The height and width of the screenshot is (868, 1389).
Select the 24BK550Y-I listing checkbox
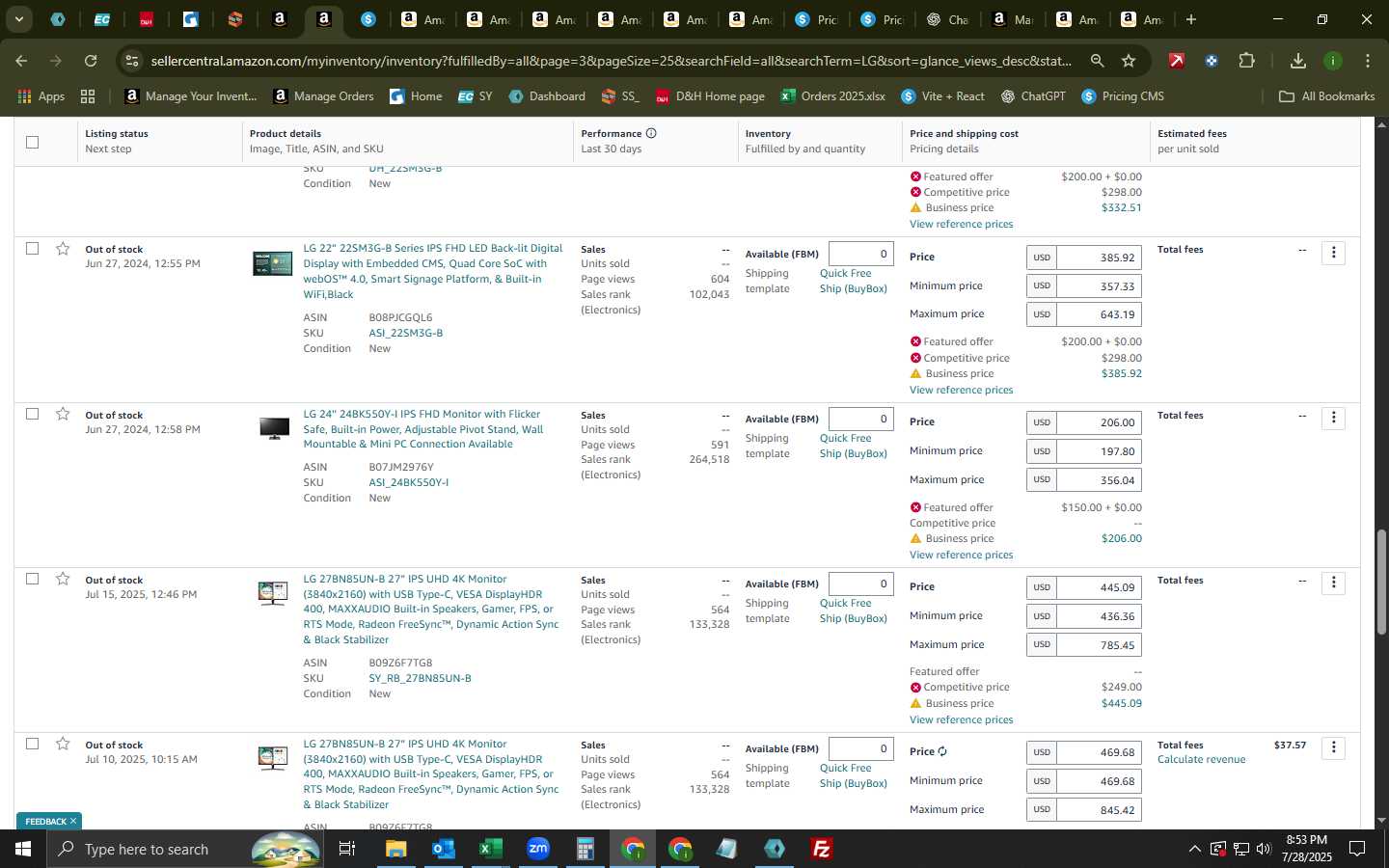pyautogui.click(x=32, y=413)
